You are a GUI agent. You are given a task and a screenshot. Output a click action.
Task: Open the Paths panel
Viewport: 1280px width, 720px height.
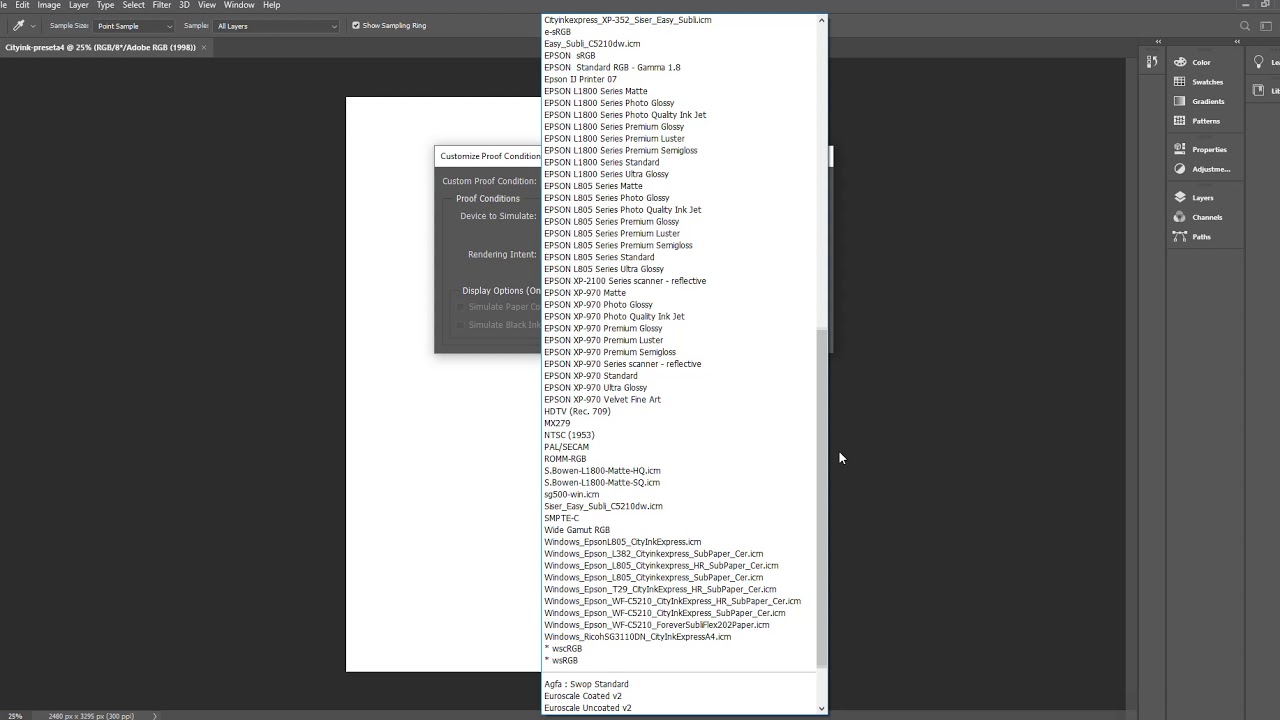(x=1193, y=237)
